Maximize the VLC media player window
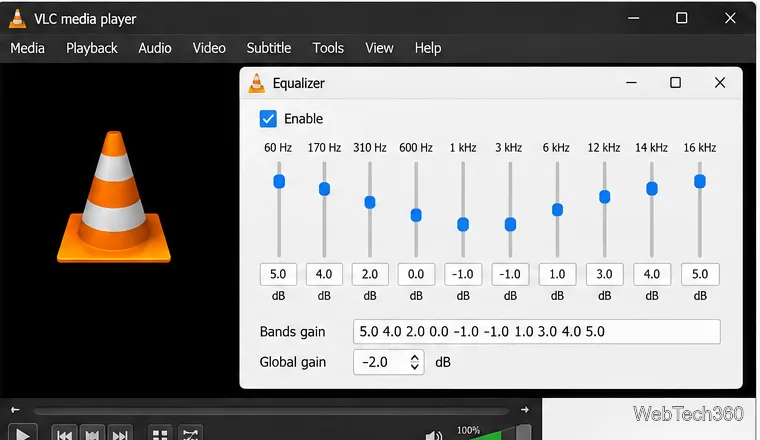 pos(681,18)
